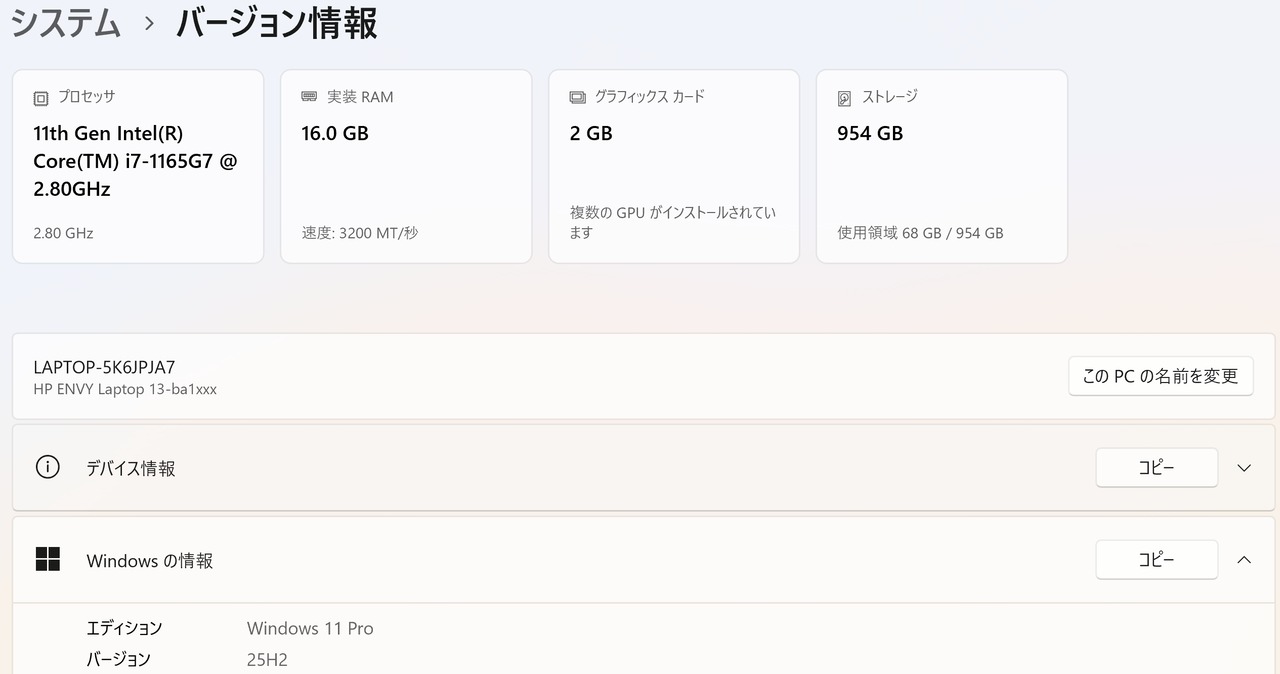
Task: Open the グラフィックス カード card
Action: [x=674, y=166]
